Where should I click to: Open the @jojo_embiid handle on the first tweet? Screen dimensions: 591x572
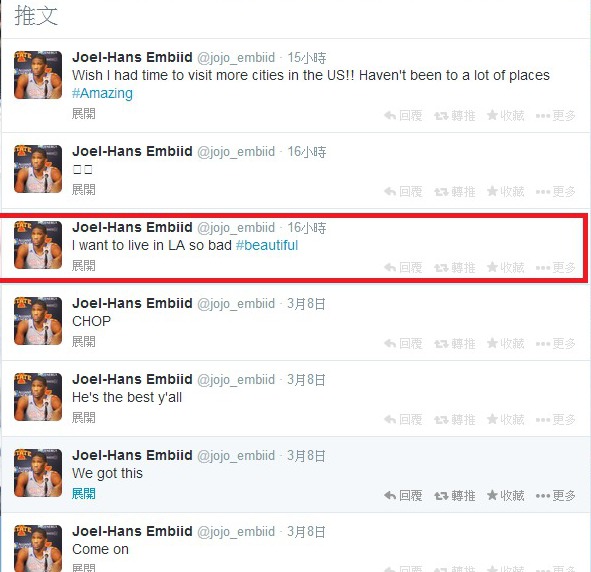[x=236, y=58]
